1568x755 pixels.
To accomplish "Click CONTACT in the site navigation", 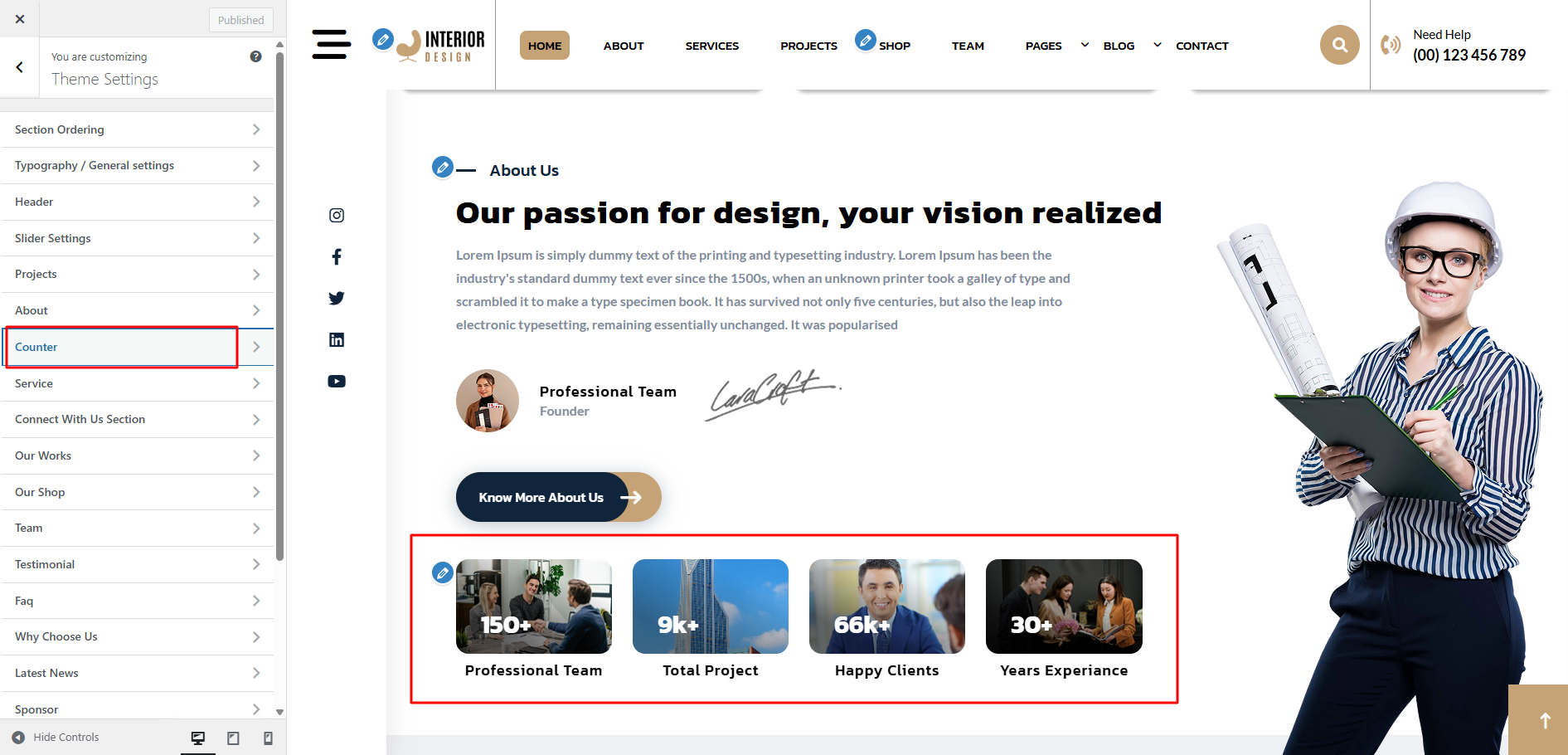I will (1202, 46).
